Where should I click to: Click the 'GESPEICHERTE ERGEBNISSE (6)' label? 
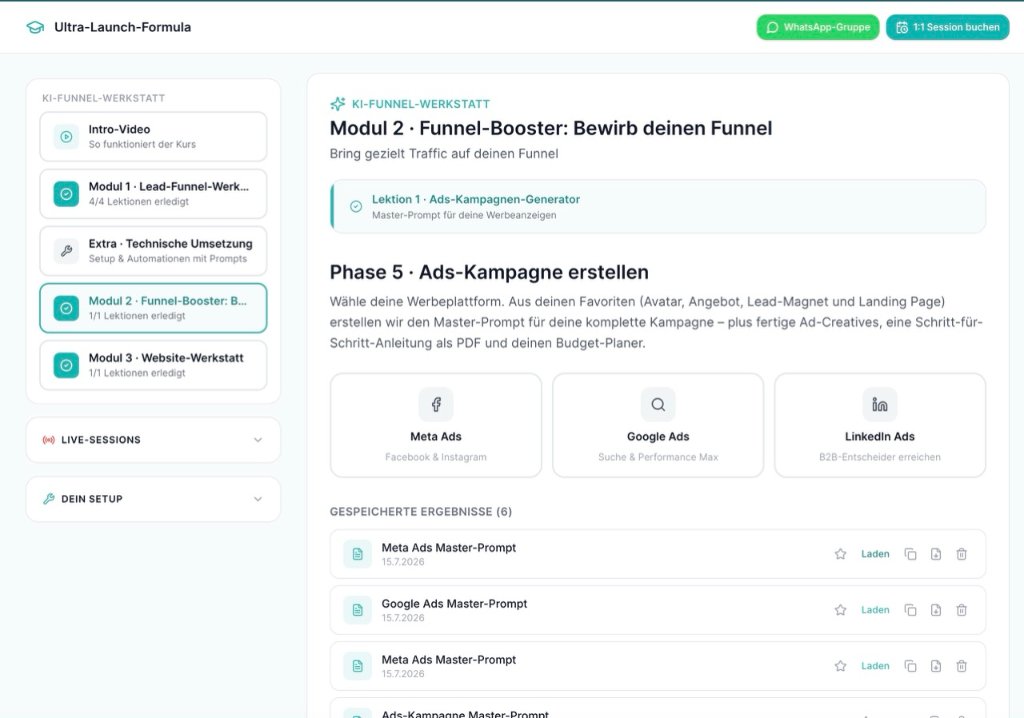click(x=421, y=512)
